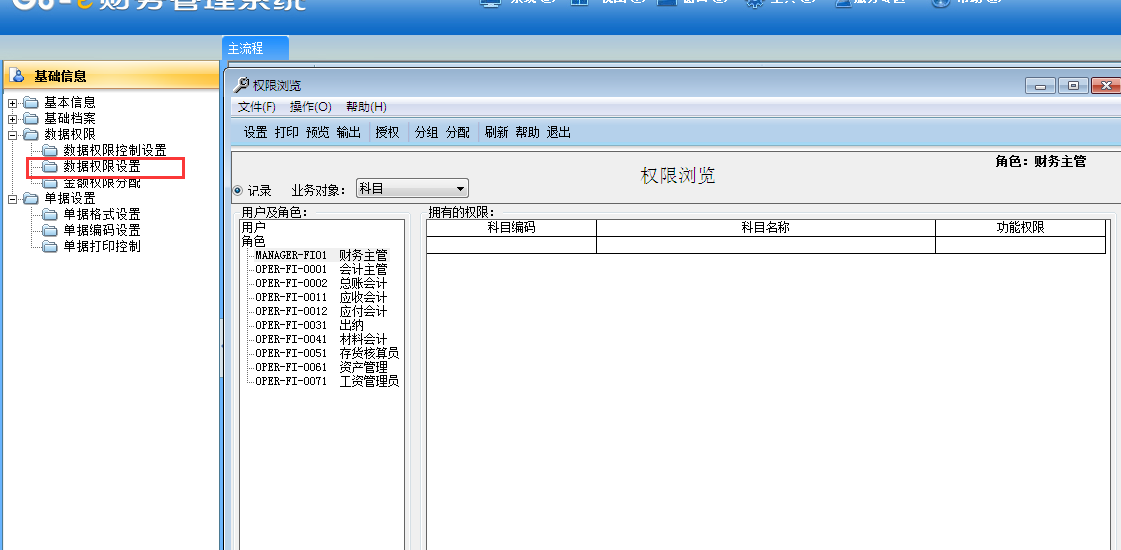The width and height of the screenshot is (1121, 550).
Task: Click the folder icon next to 单据打印控制
Action: [x=50, y=246]
